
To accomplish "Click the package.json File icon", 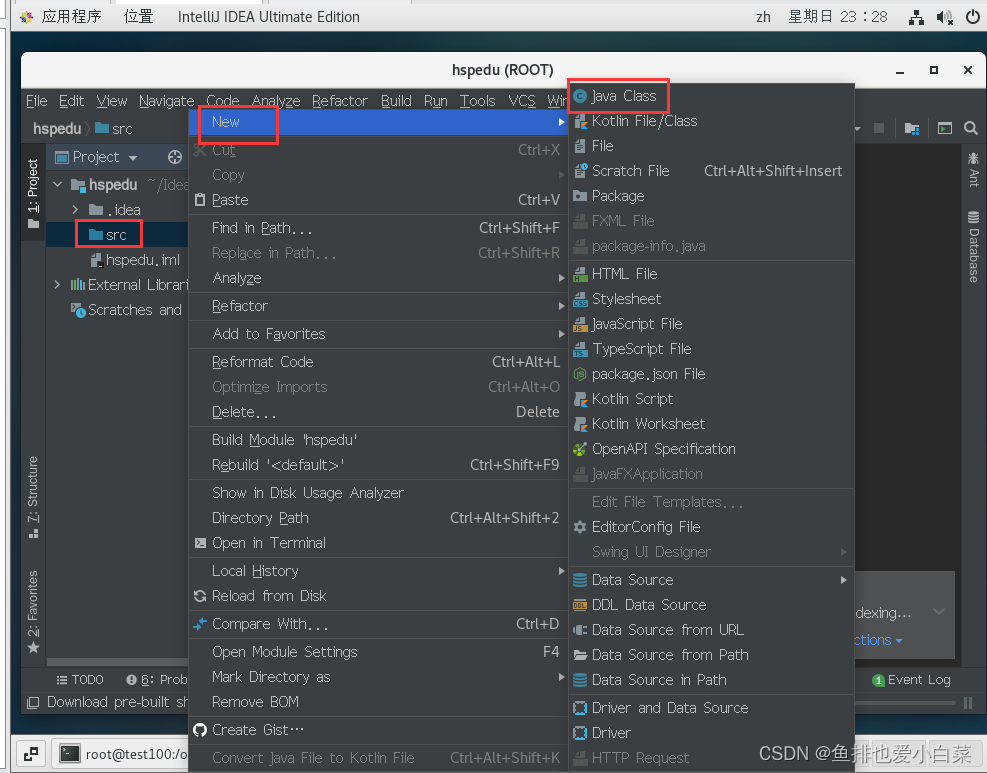I will (x=580, y=374).
